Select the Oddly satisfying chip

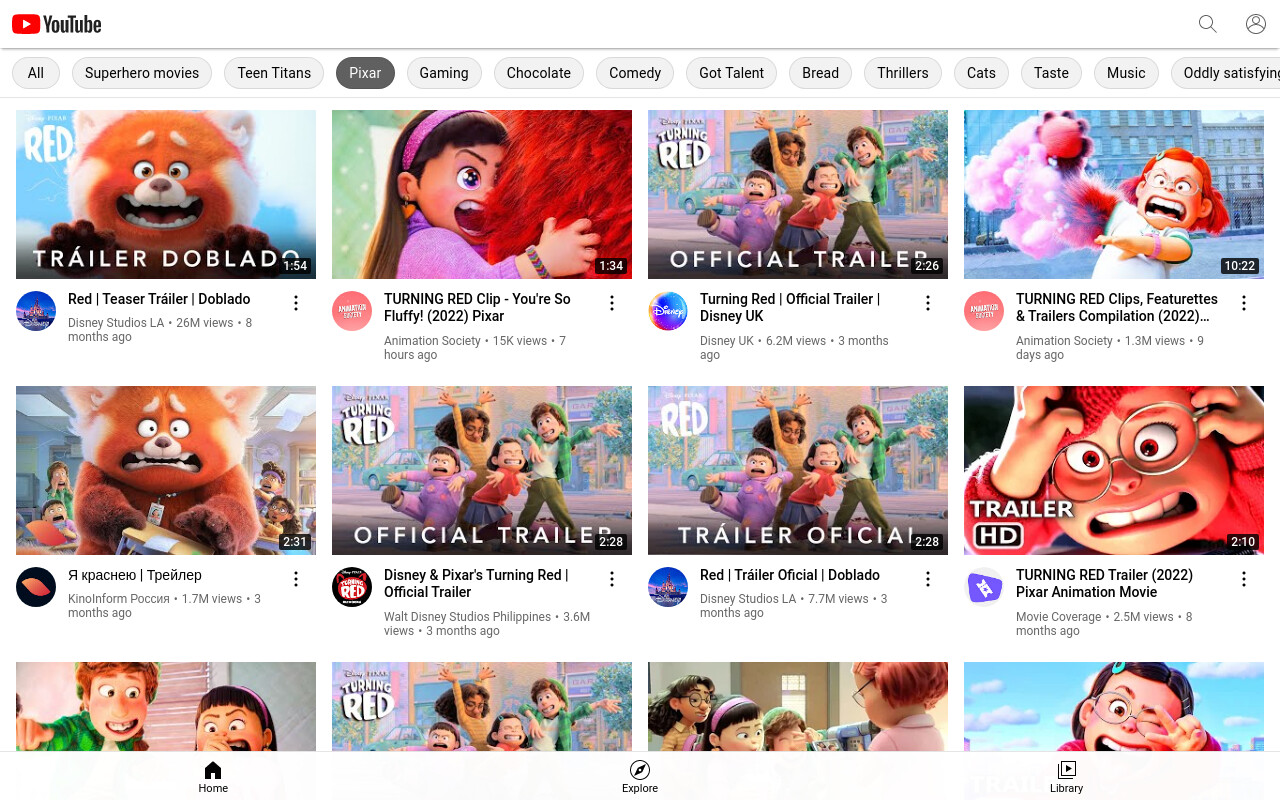(x=1226, y=73)
